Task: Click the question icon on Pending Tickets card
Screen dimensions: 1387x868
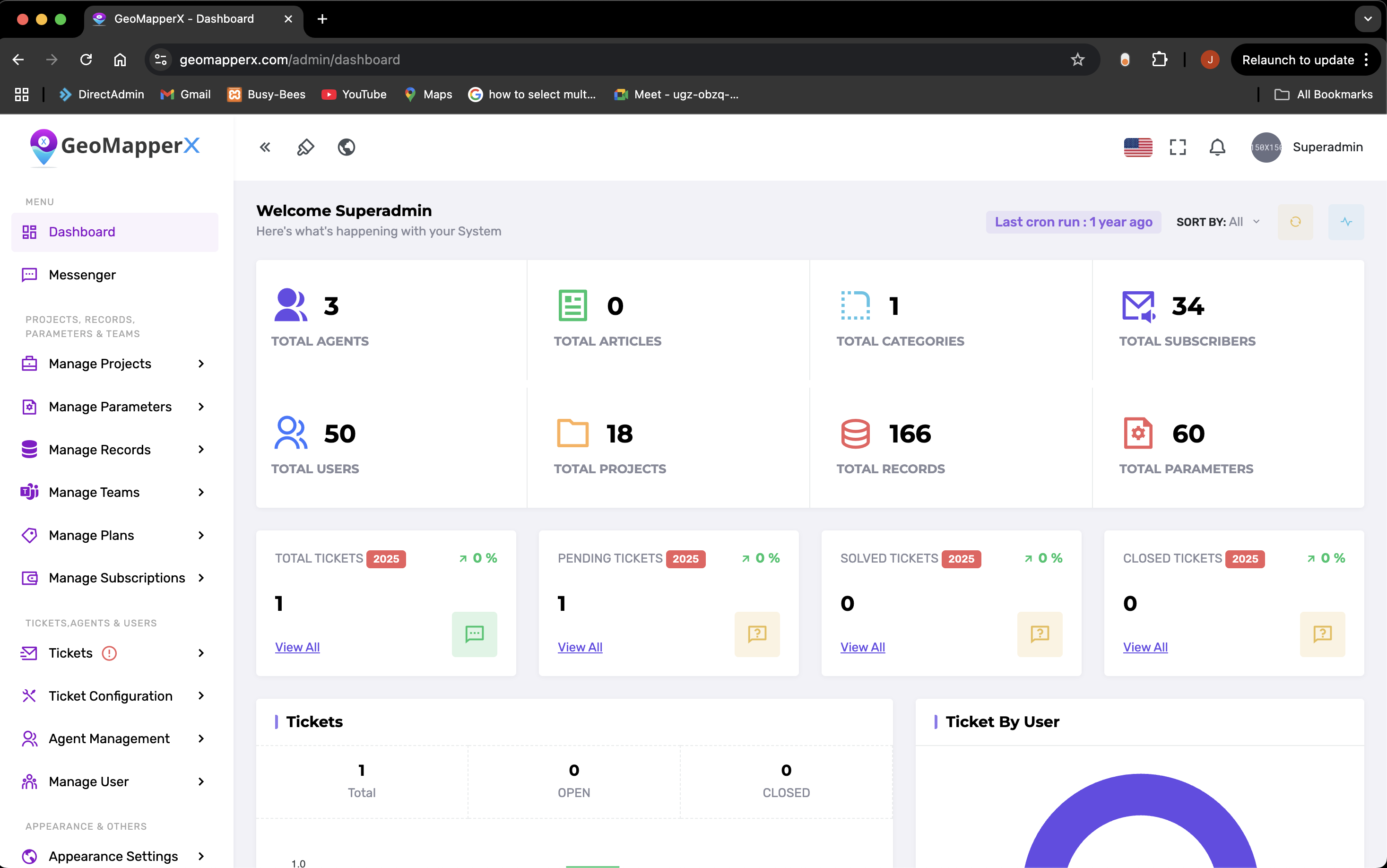Action: [x=757, y=634]
